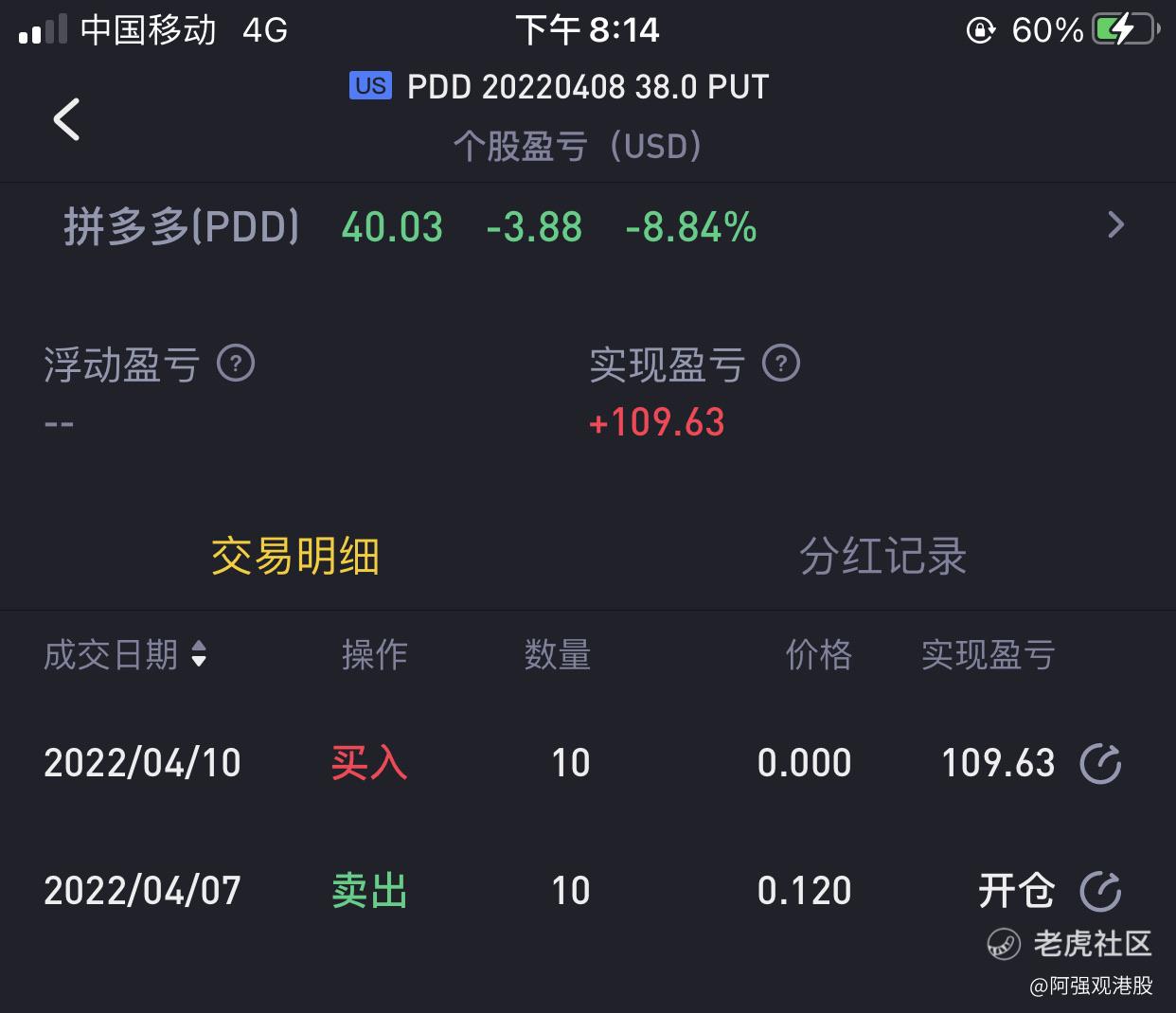The height and width of the screenshot is (1013, 1176).
Task: Tap the battery status icon
Action: [x=1126, y=29]
